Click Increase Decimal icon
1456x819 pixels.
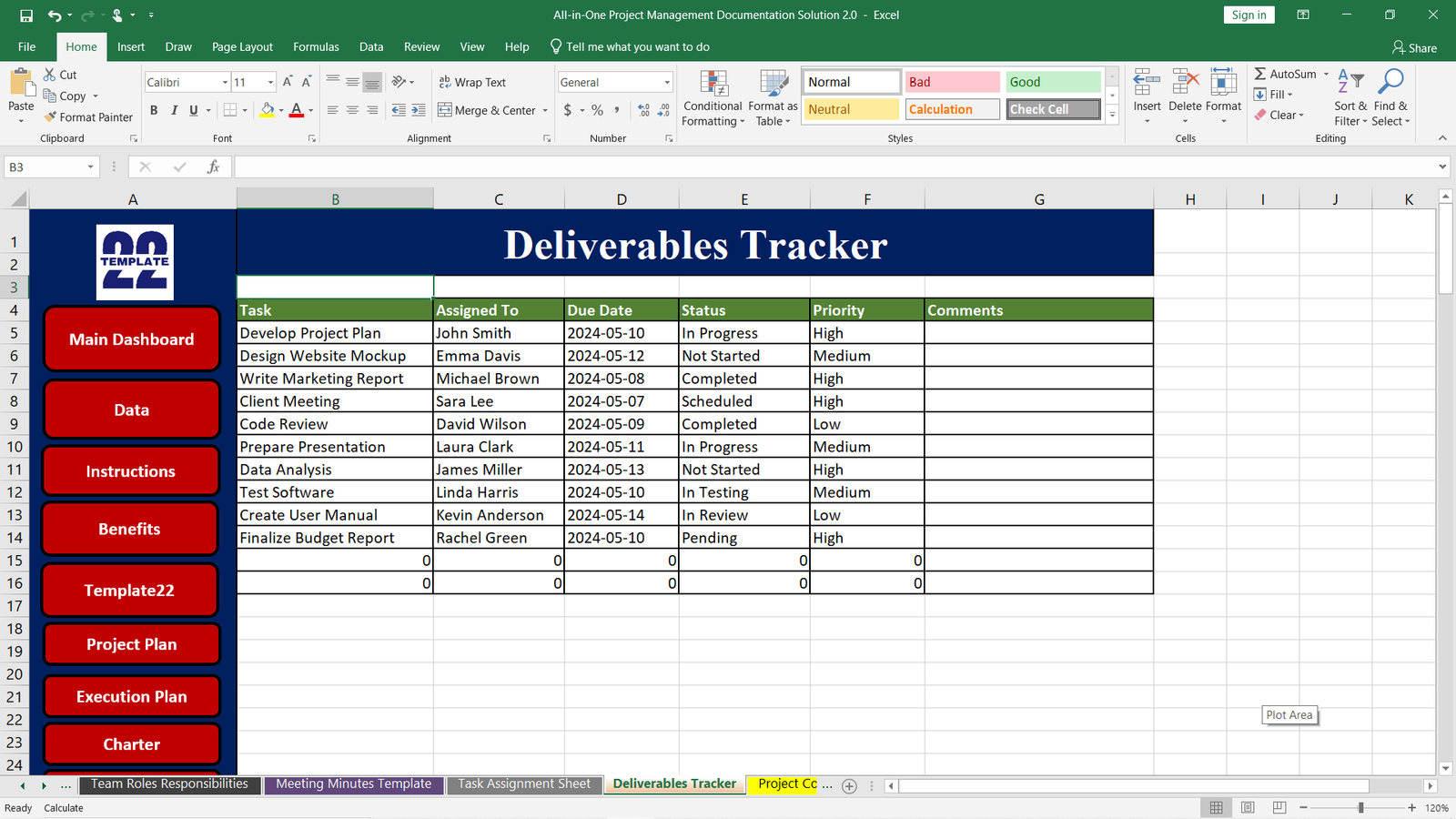click(x=644, y=110)
